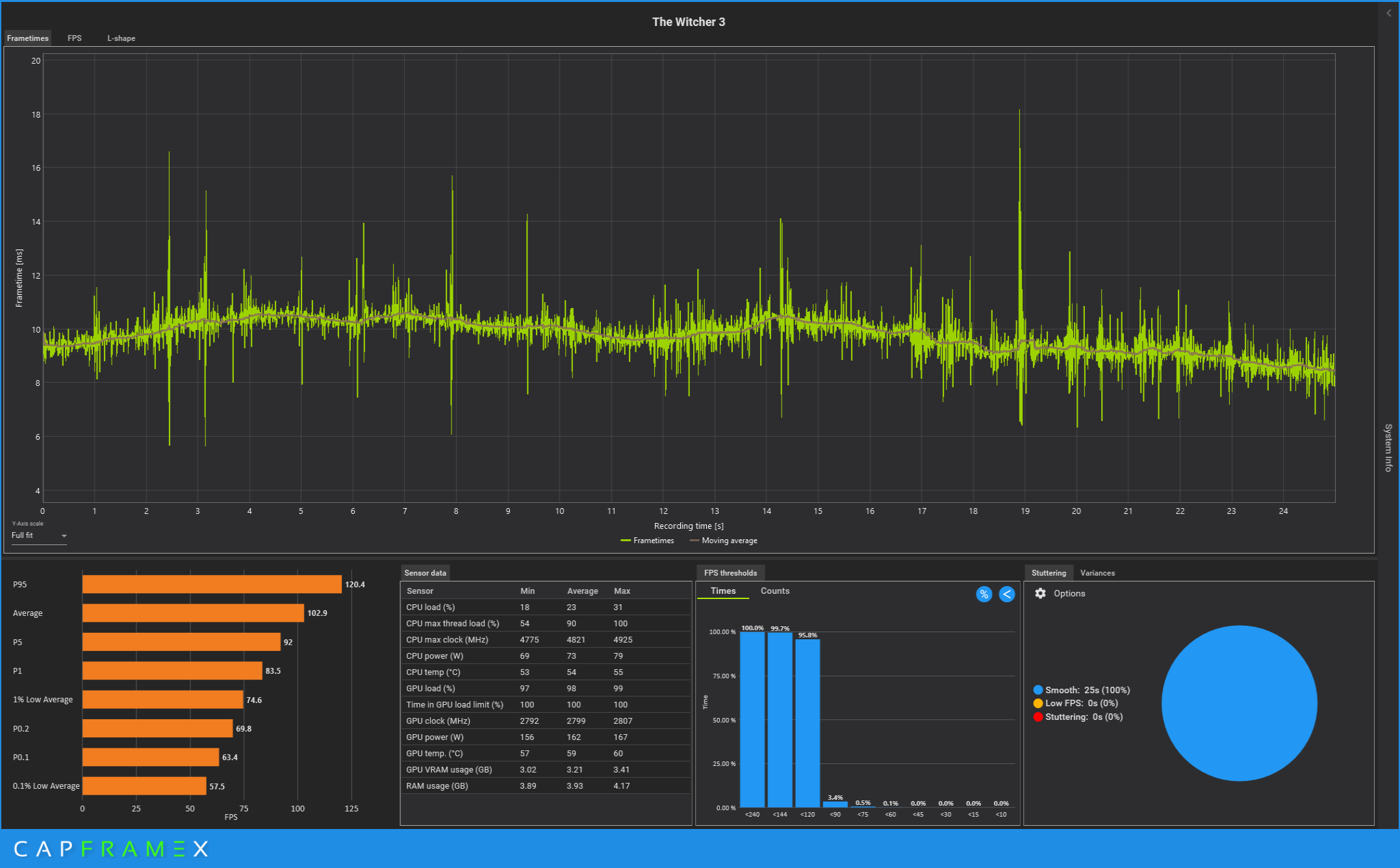Click the percent toggle icon in FPS thresholds

(x=984, y=594)
